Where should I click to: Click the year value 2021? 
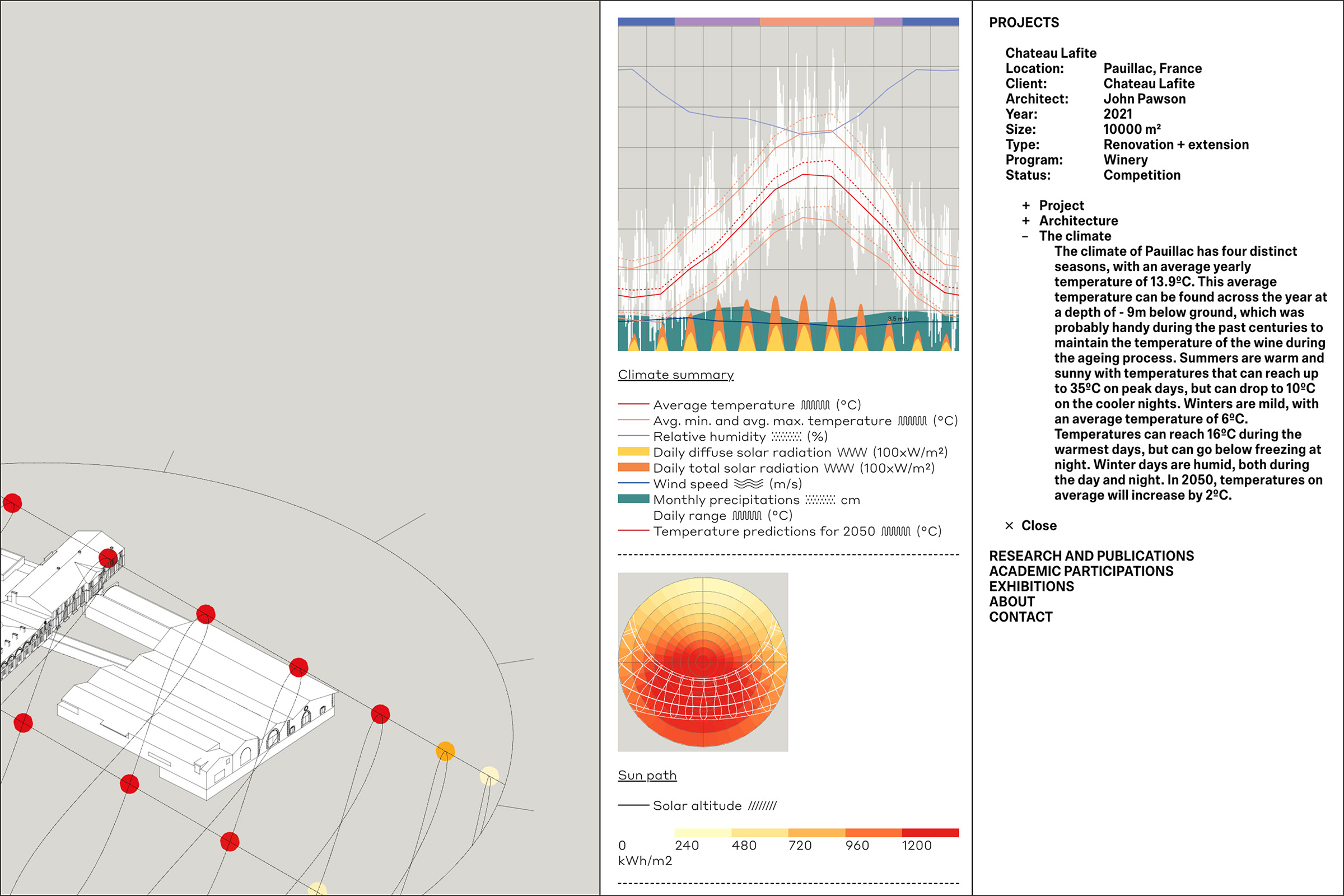click(1117, 114)
